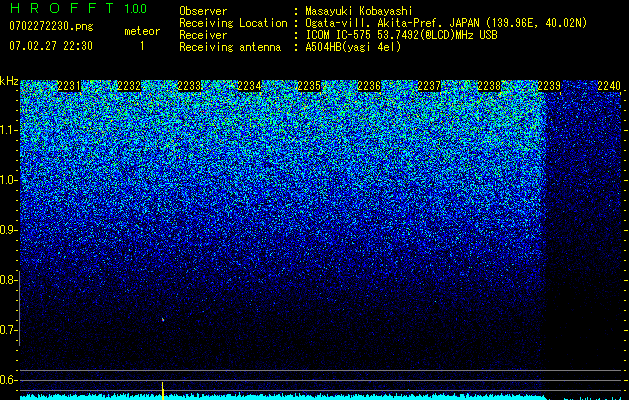This screenshot has width=629, height=400.
Task: Click the date stamp 07.02.27 22:30
Action: (51, 46)
